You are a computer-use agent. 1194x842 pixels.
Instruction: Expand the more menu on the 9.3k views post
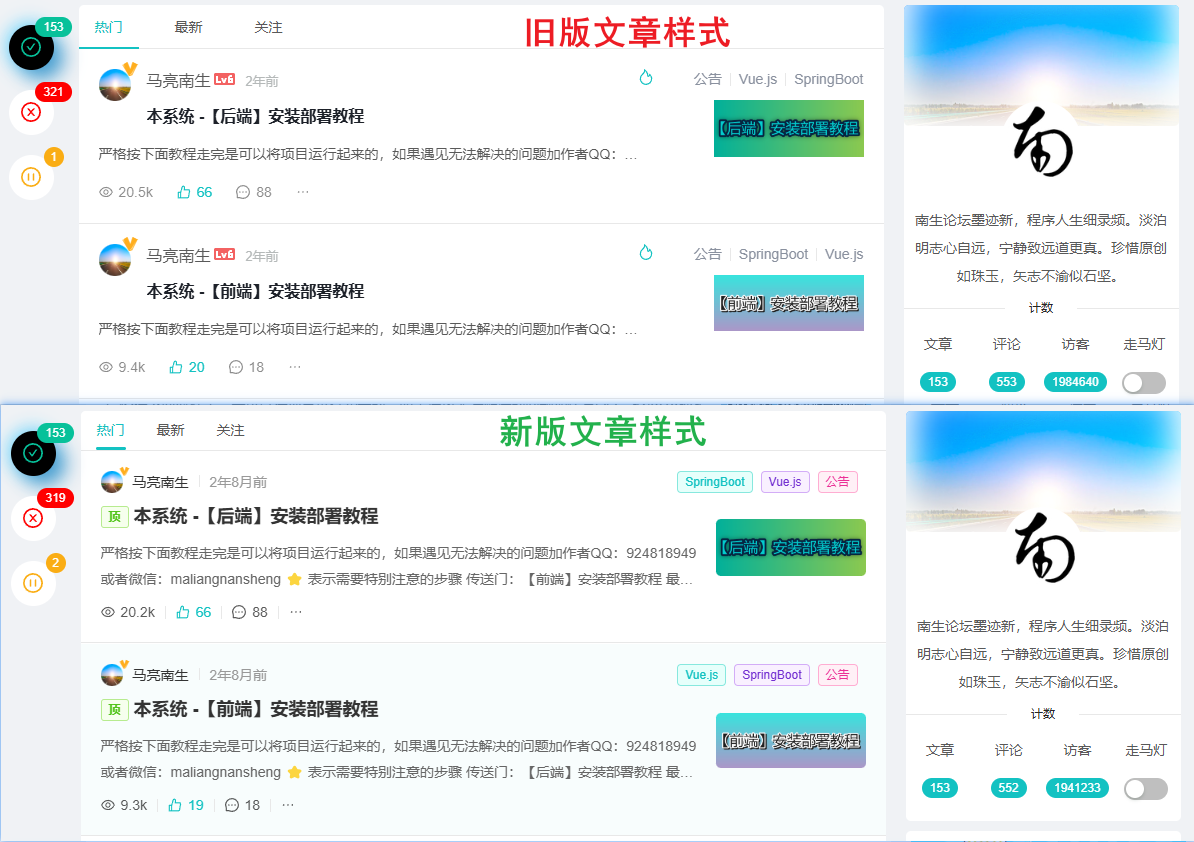(288, 805)
